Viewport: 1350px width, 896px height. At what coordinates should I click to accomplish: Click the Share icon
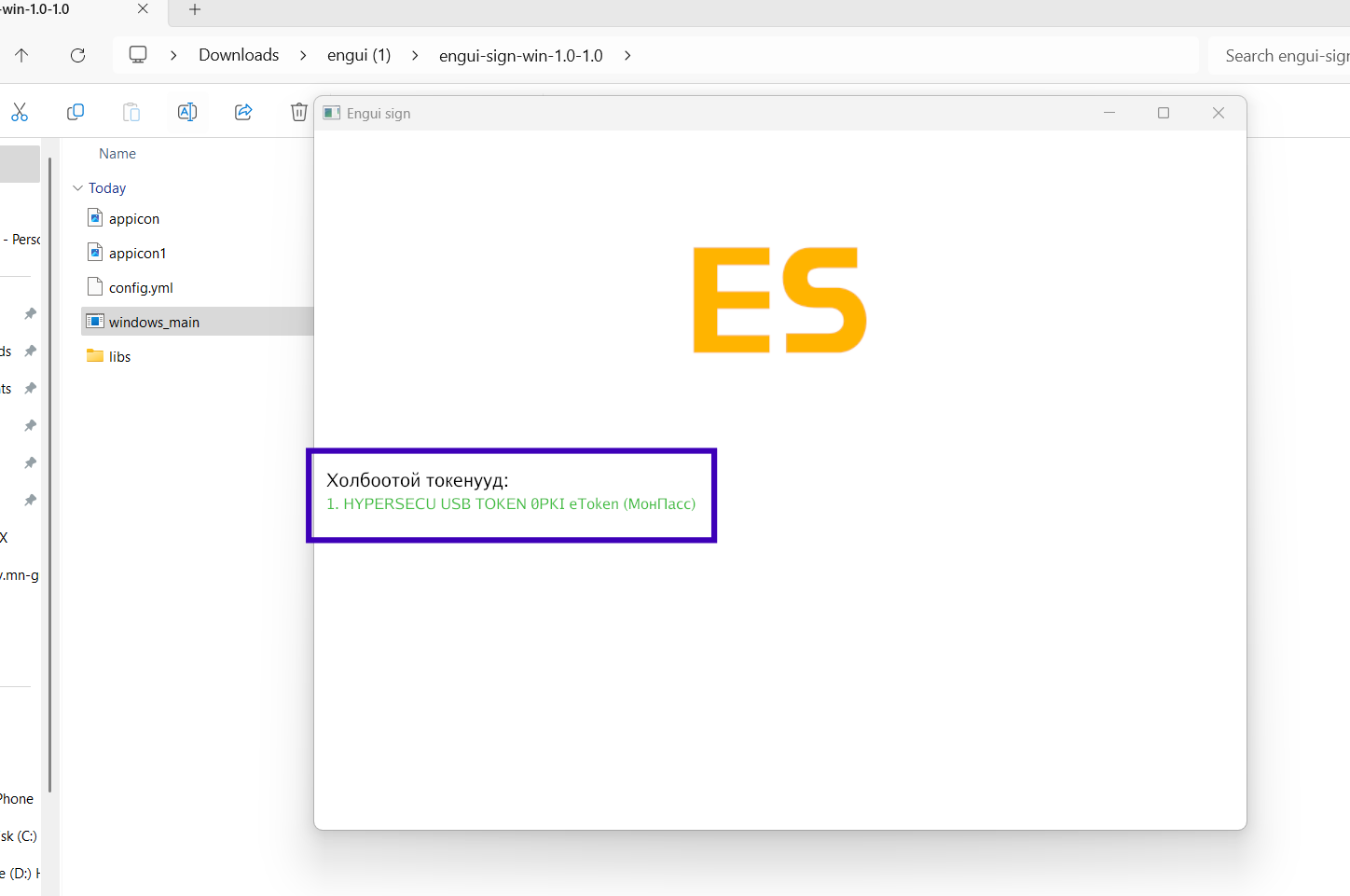(x=243, y=112)
